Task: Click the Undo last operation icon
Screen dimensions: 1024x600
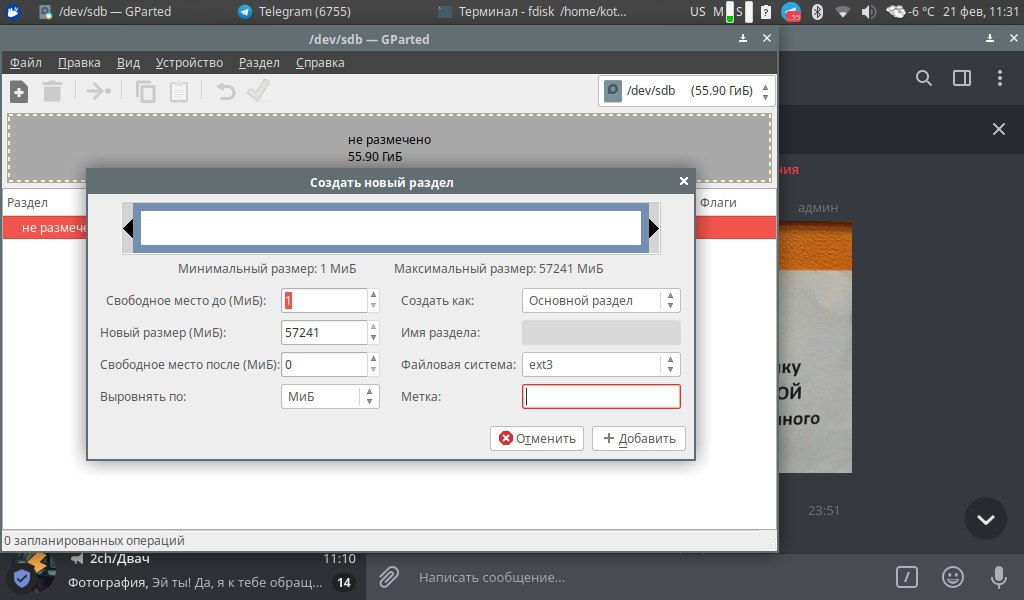Action: click(225, 91)
